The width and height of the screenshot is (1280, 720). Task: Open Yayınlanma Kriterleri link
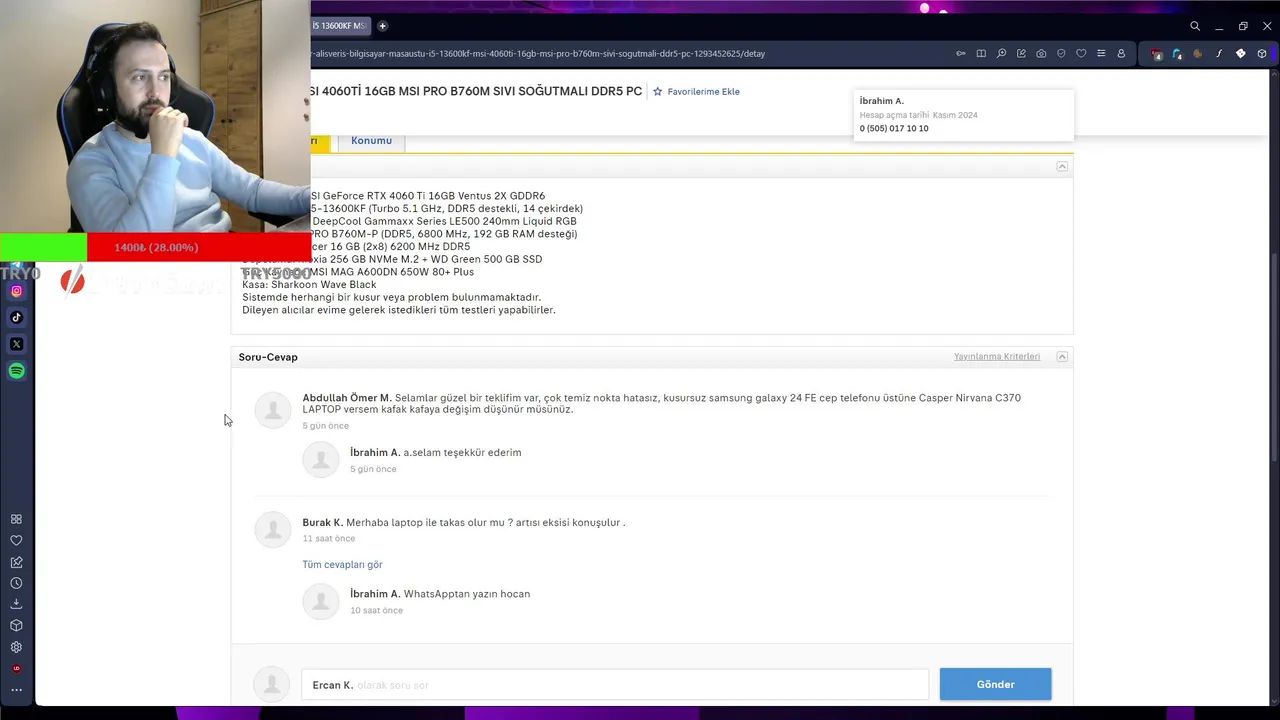[x=997, y=357]
